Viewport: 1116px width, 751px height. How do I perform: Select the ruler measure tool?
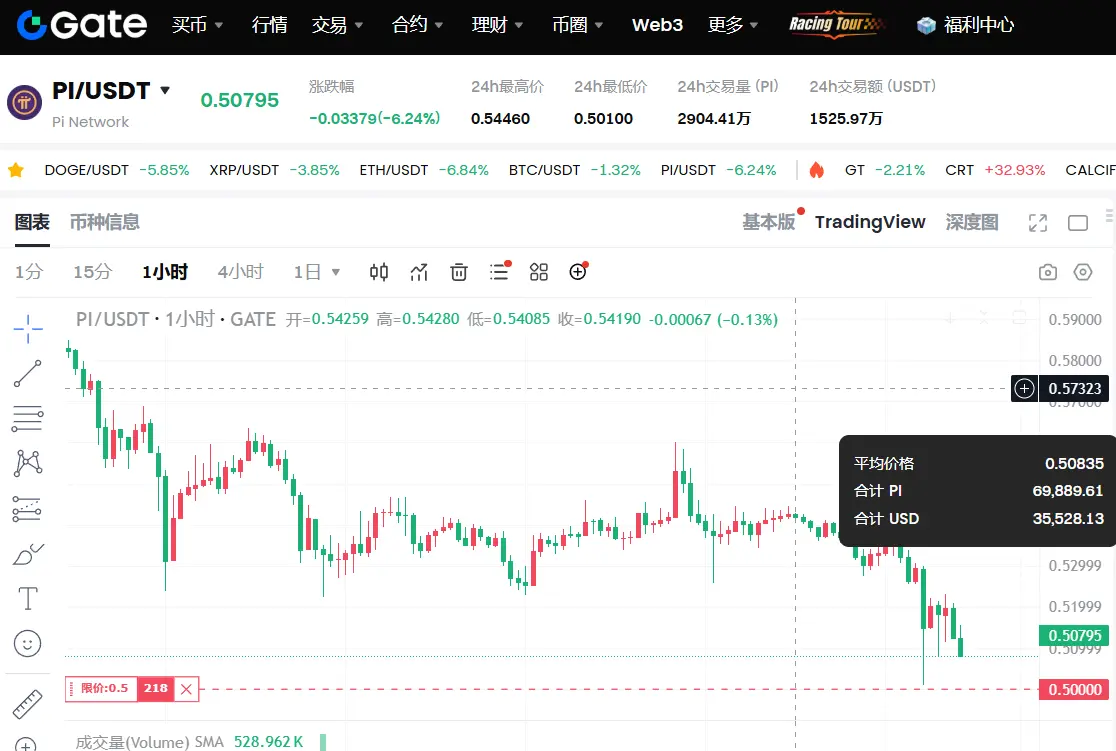coord(28,704)
